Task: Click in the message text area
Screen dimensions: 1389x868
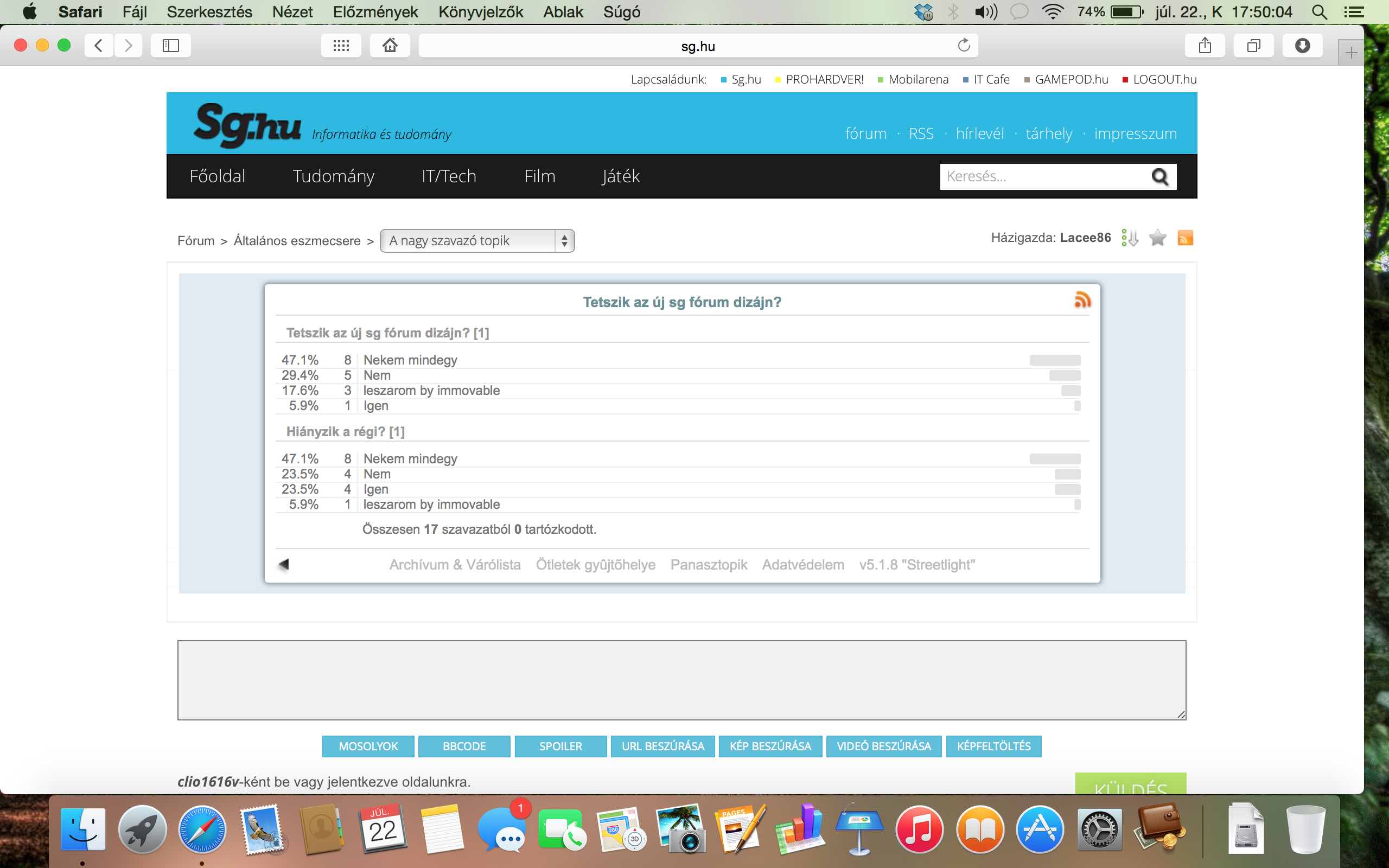Action: coord(681,680)
